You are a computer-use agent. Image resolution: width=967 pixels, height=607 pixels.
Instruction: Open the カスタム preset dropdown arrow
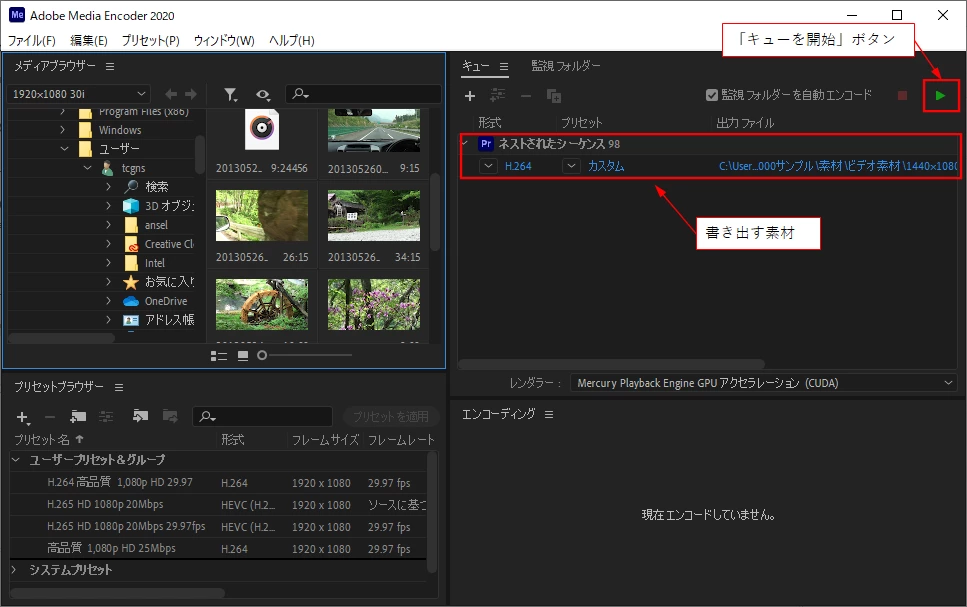pyautogui.click(x=572, y=166)
